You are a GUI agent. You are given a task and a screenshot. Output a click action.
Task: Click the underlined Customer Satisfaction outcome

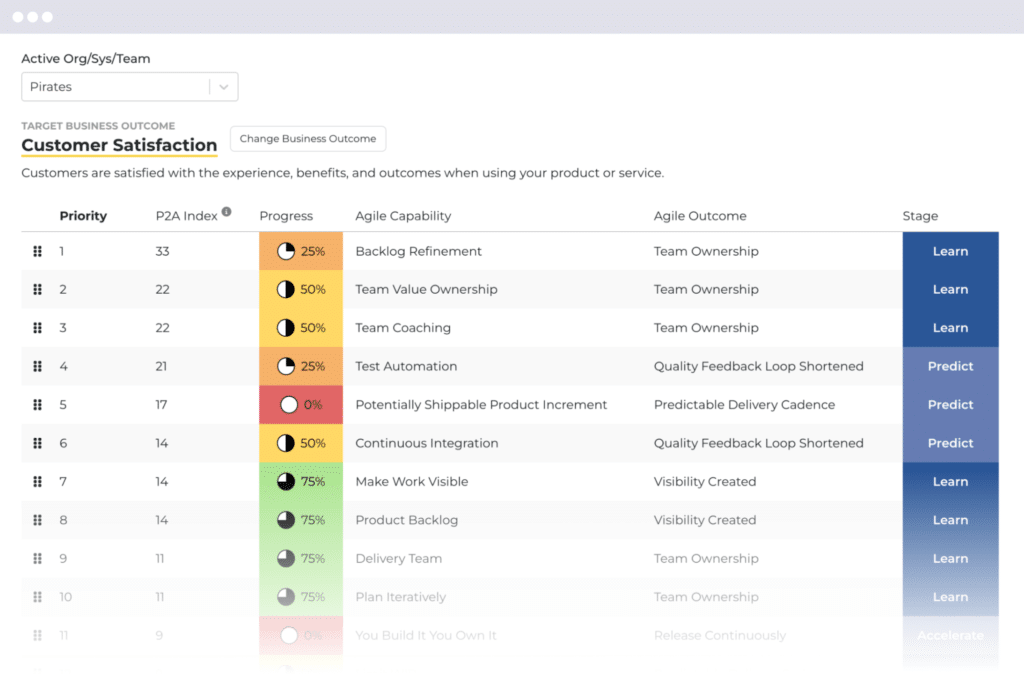(x=118, y=145)
